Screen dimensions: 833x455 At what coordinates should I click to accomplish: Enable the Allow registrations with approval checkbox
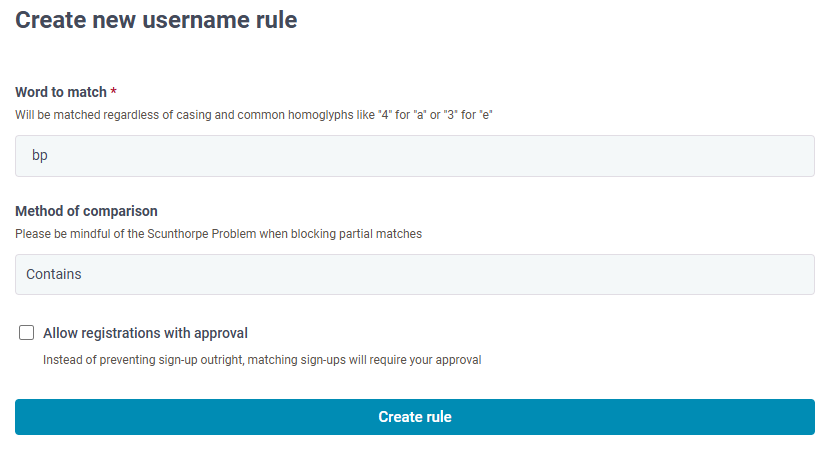pos(27,333)
